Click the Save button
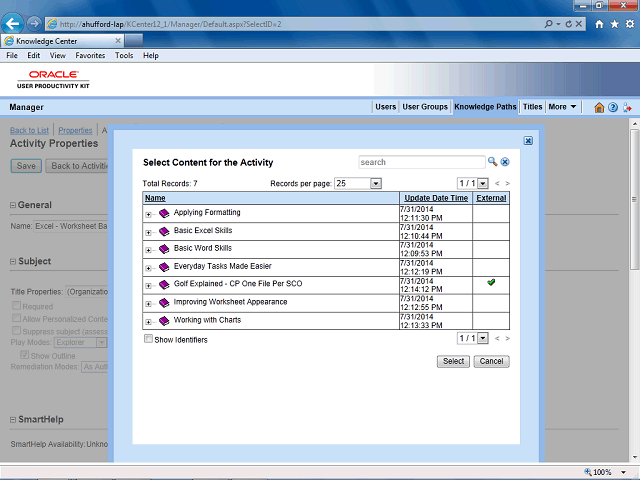This screenshot has width=640, height=480. tap(26, 166)
